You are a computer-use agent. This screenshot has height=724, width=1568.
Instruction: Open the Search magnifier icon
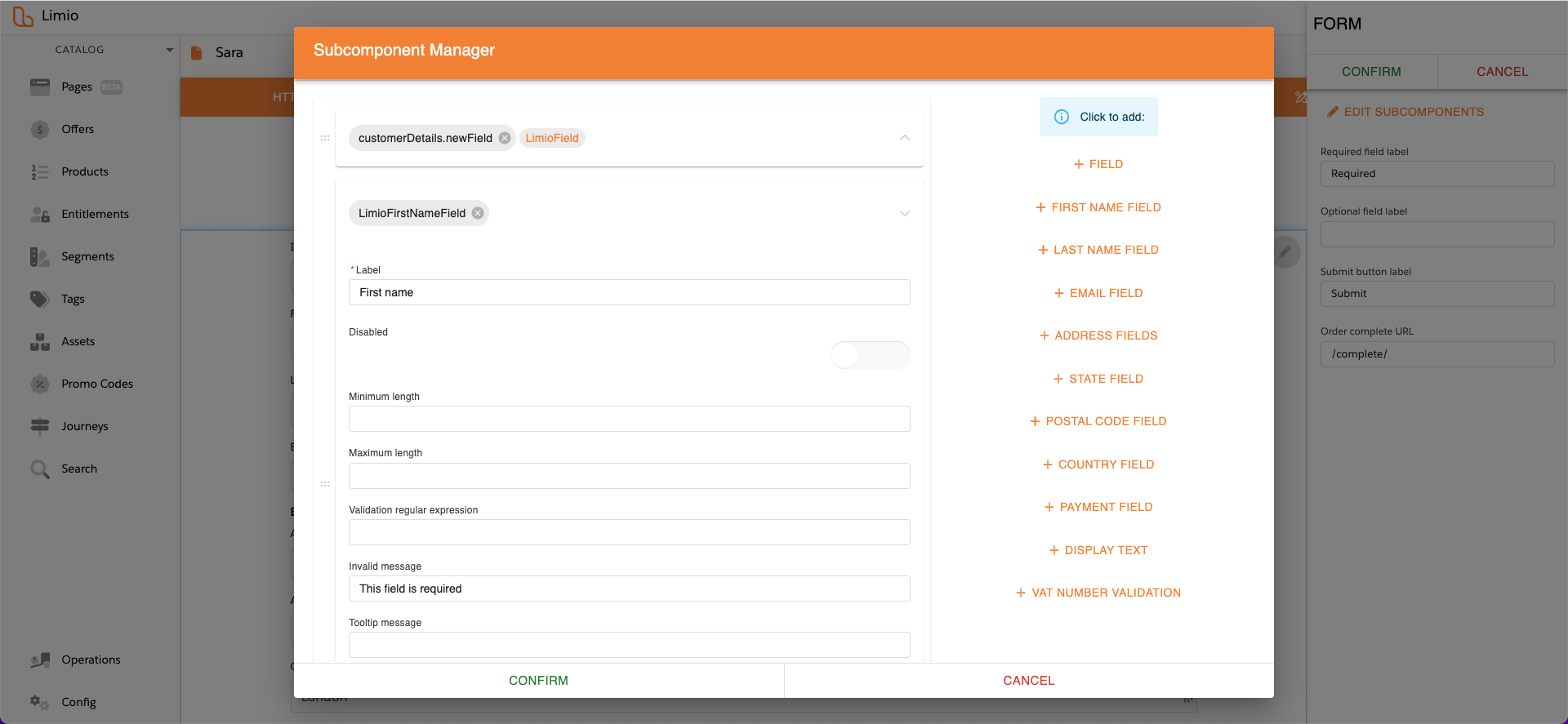pos(39,469)
